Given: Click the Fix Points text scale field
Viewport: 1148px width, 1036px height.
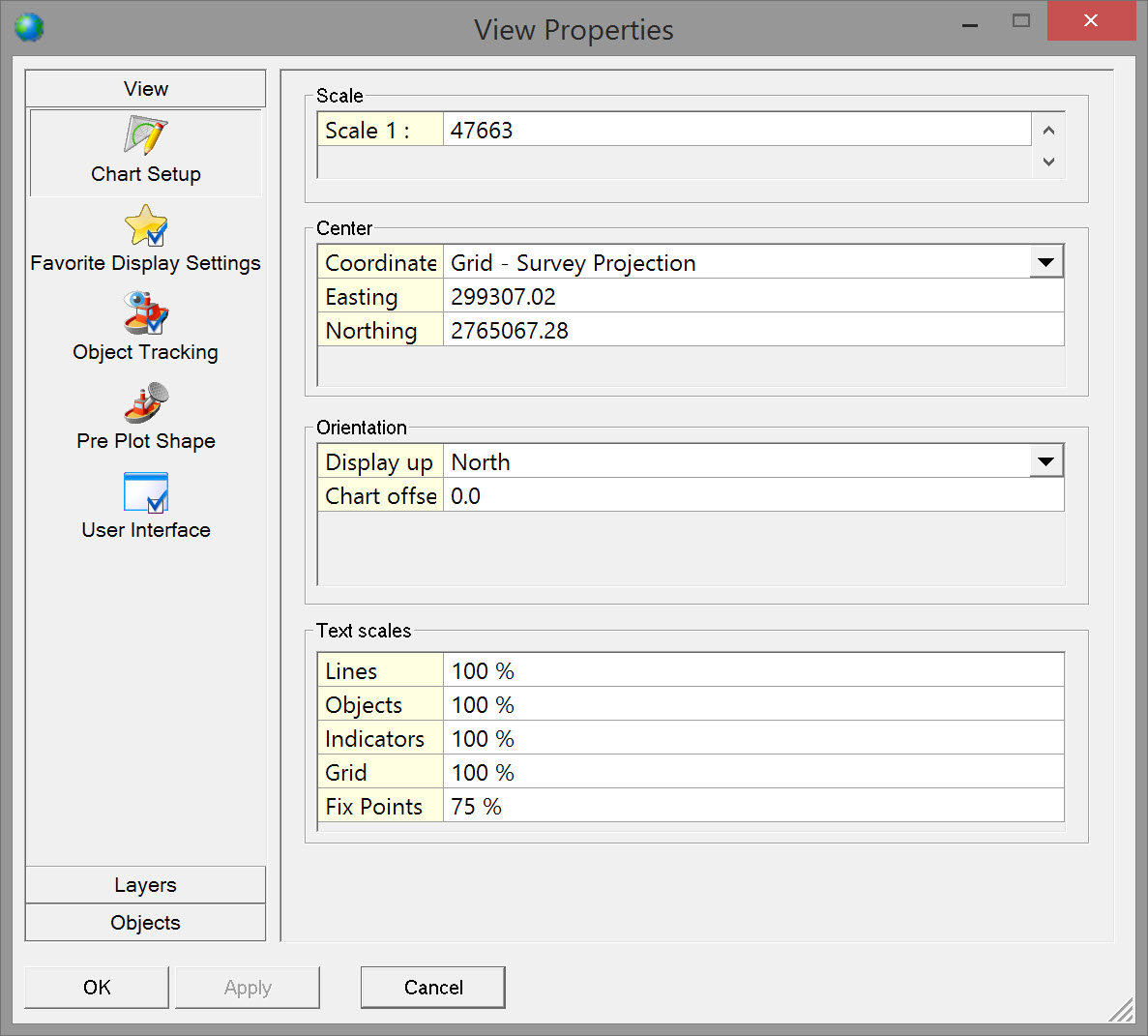Looking at the screenshot, I should (752, 807).
